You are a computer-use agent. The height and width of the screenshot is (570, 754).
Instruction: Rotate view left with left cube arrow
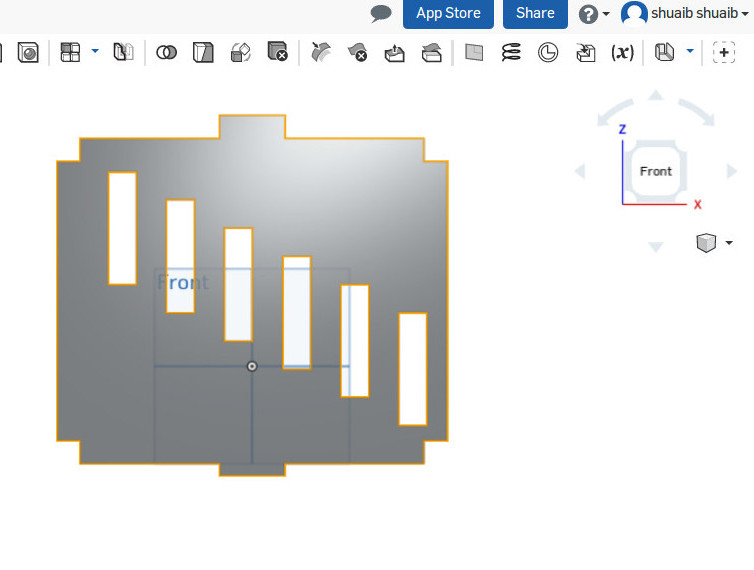pos(580,171)
